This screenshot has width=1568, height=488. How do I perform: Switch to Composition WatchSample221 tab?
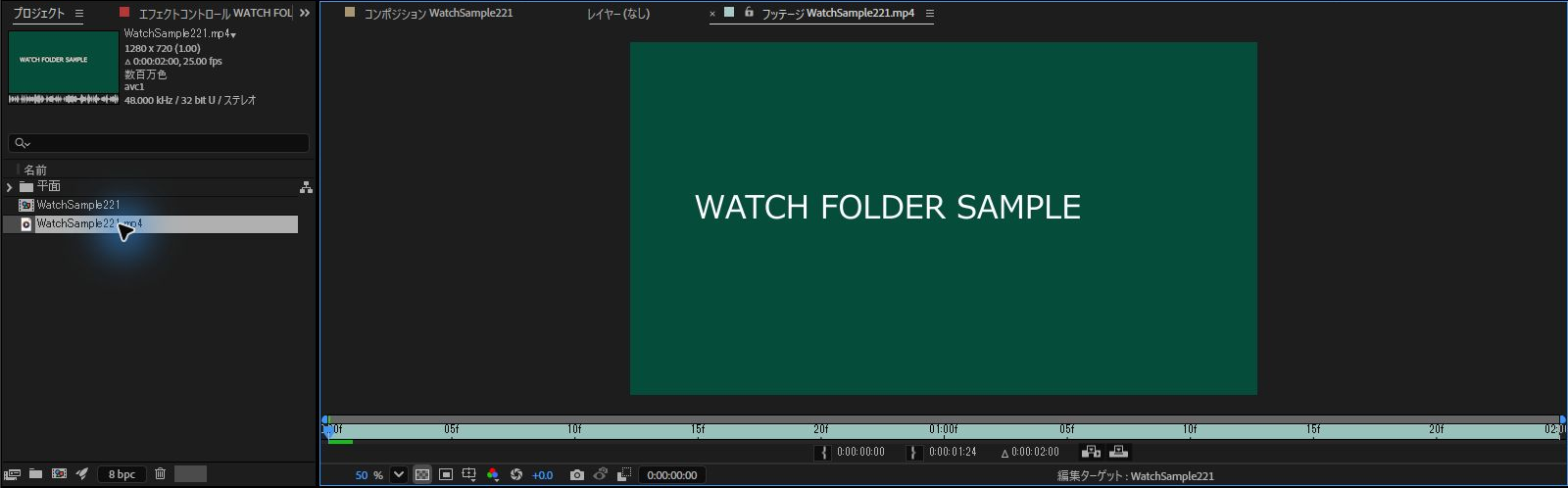point(438,13)
